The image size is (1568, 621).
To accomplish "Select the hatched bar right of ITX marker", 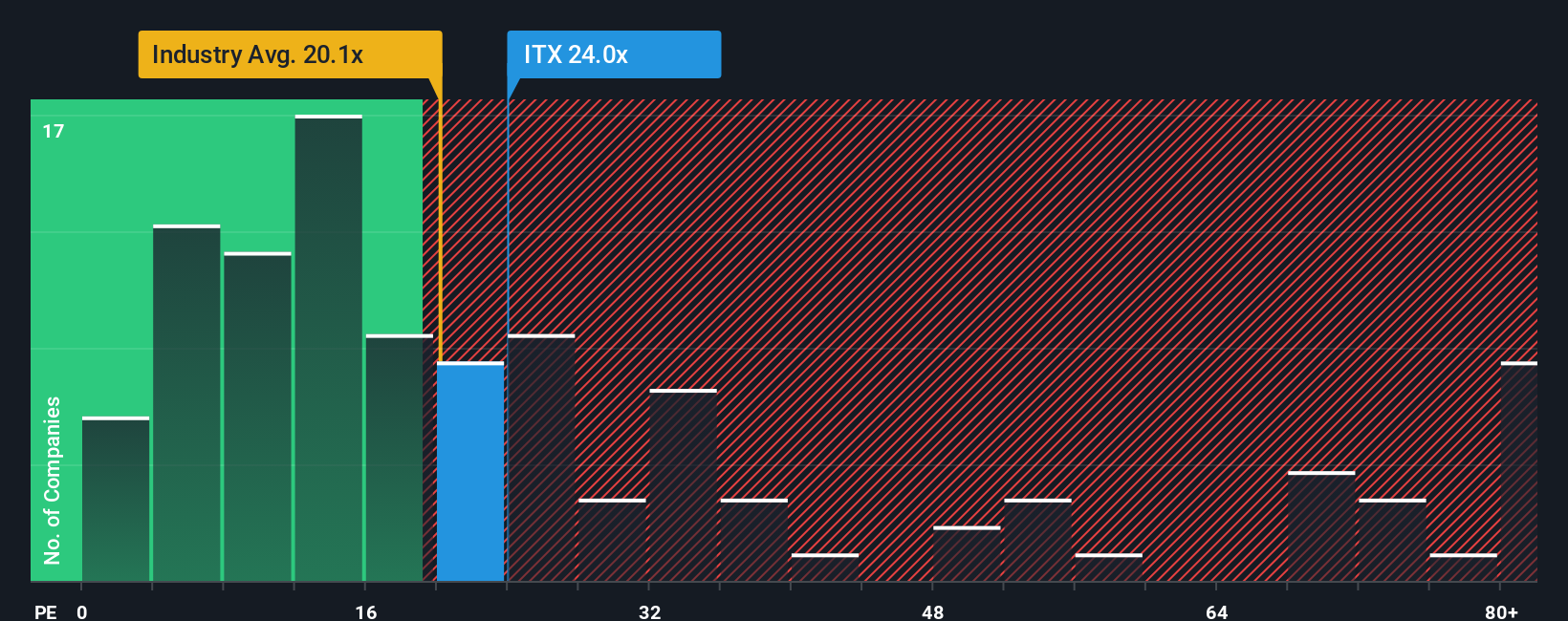I will (541, 459).
